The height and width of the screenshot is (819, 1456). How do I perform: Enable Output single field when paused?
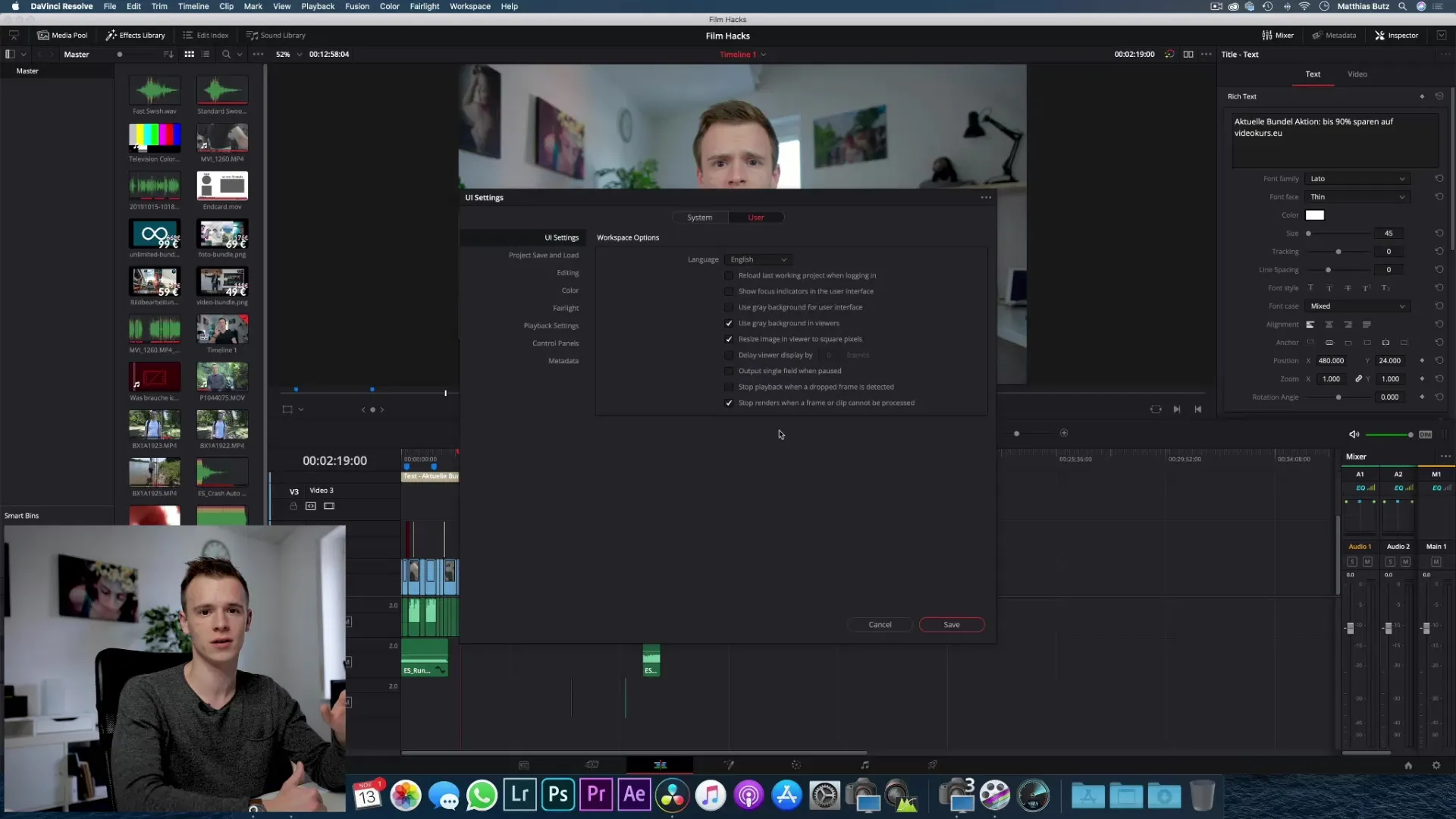tap(729, 371)
